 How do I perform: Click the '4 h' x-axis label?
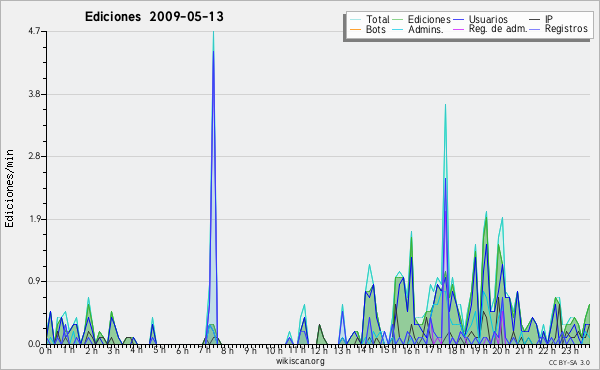coord(136,350)
